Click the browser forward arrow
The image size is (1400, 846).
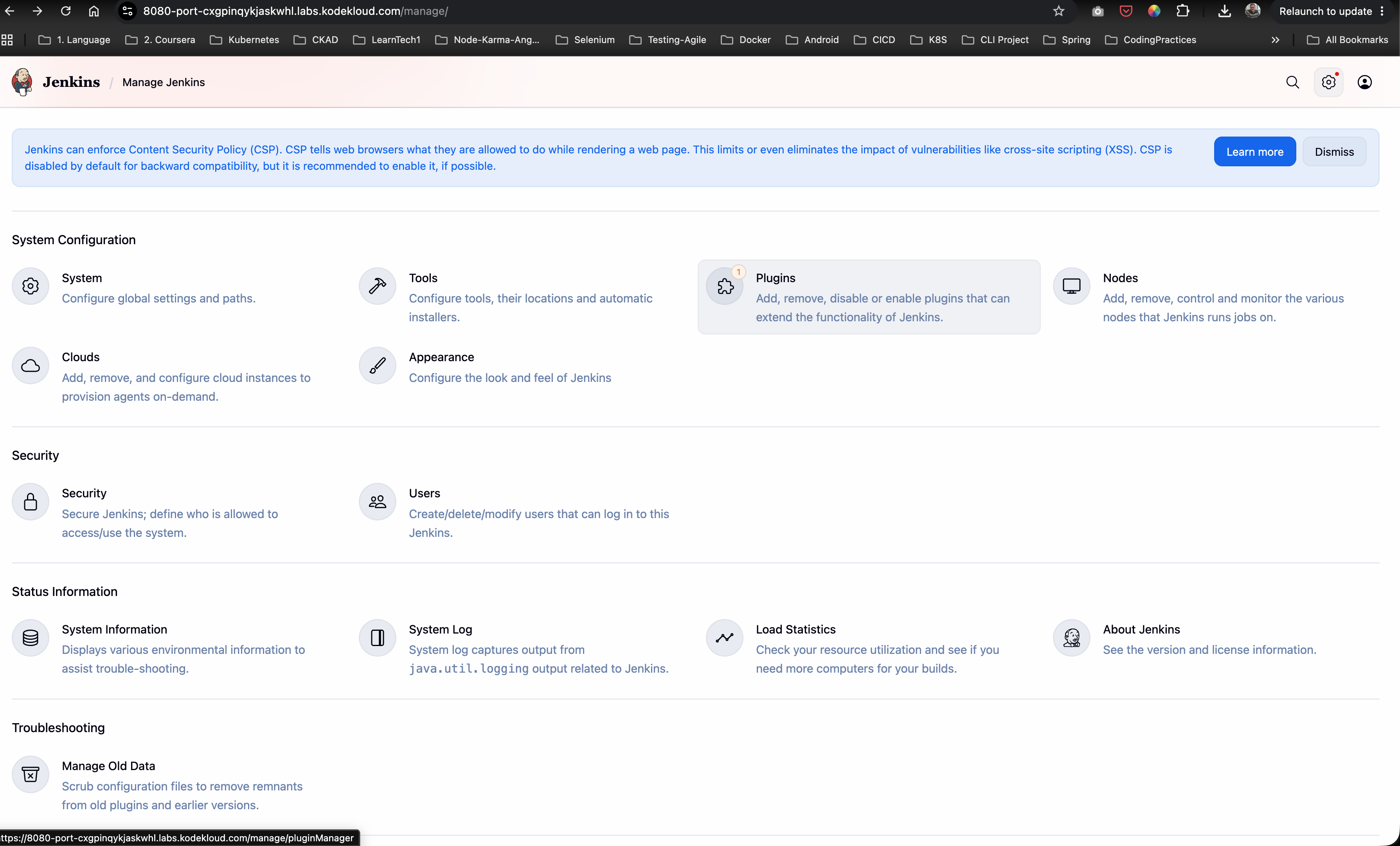point(38,11)
